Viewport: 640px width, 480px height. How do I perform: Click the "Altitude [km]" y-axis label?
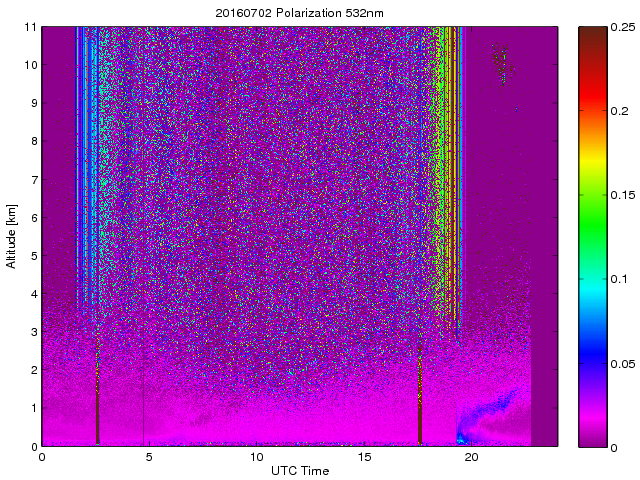(12, 236)
